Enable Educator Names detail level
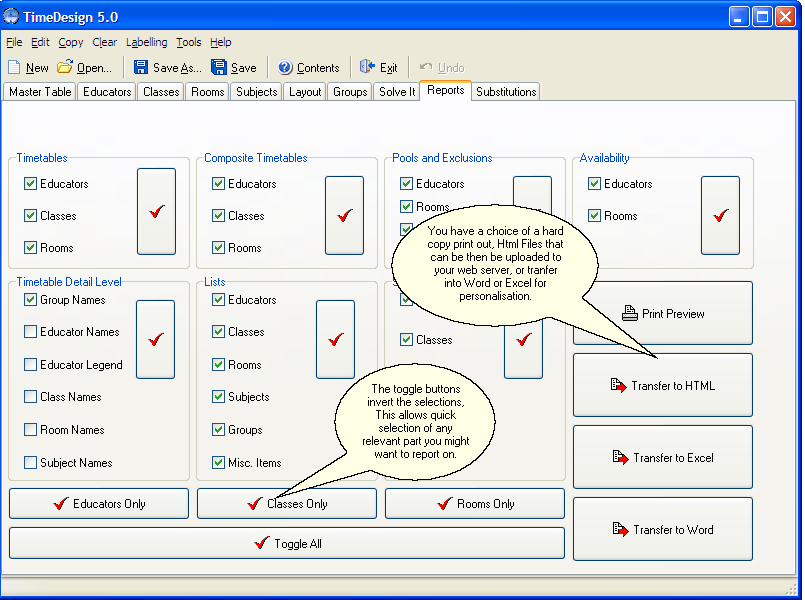Screen dimensions: 805x600 30,332
